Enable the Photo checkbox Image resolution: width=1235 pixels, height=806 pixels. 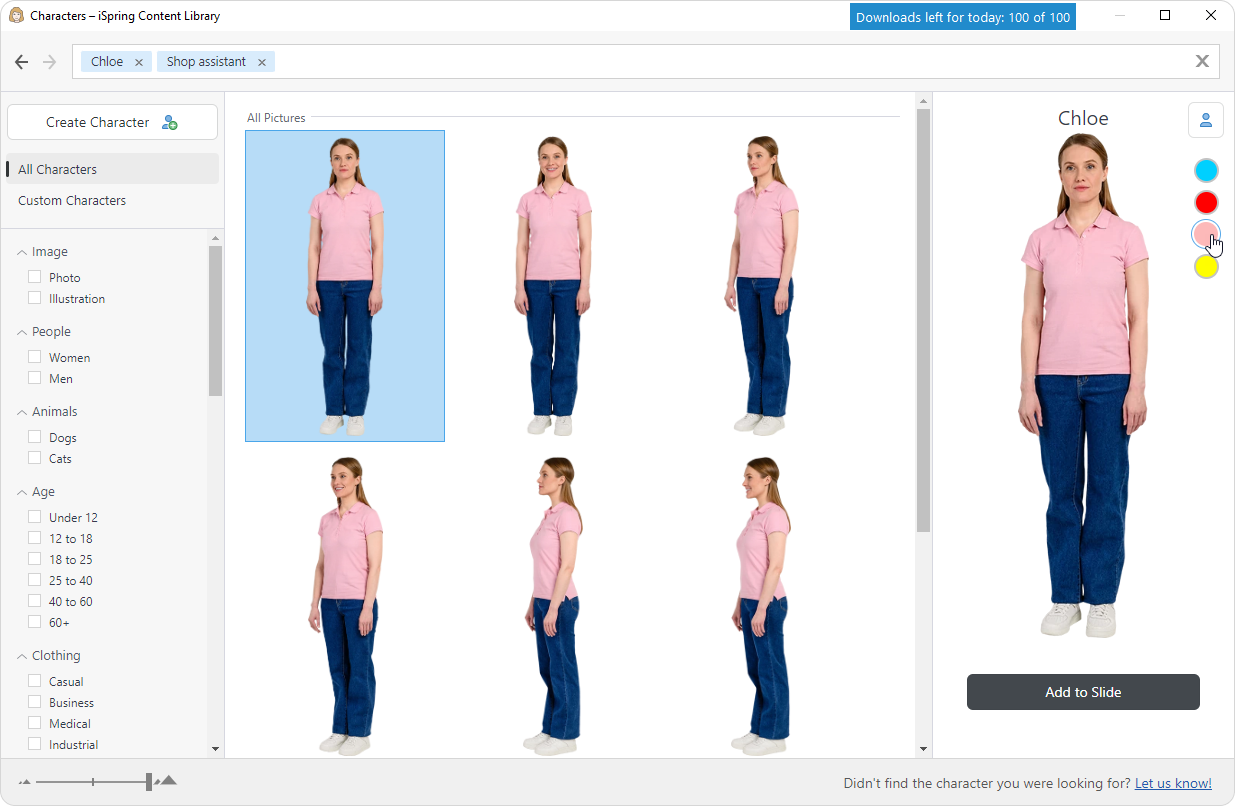[x=35, y=277]
